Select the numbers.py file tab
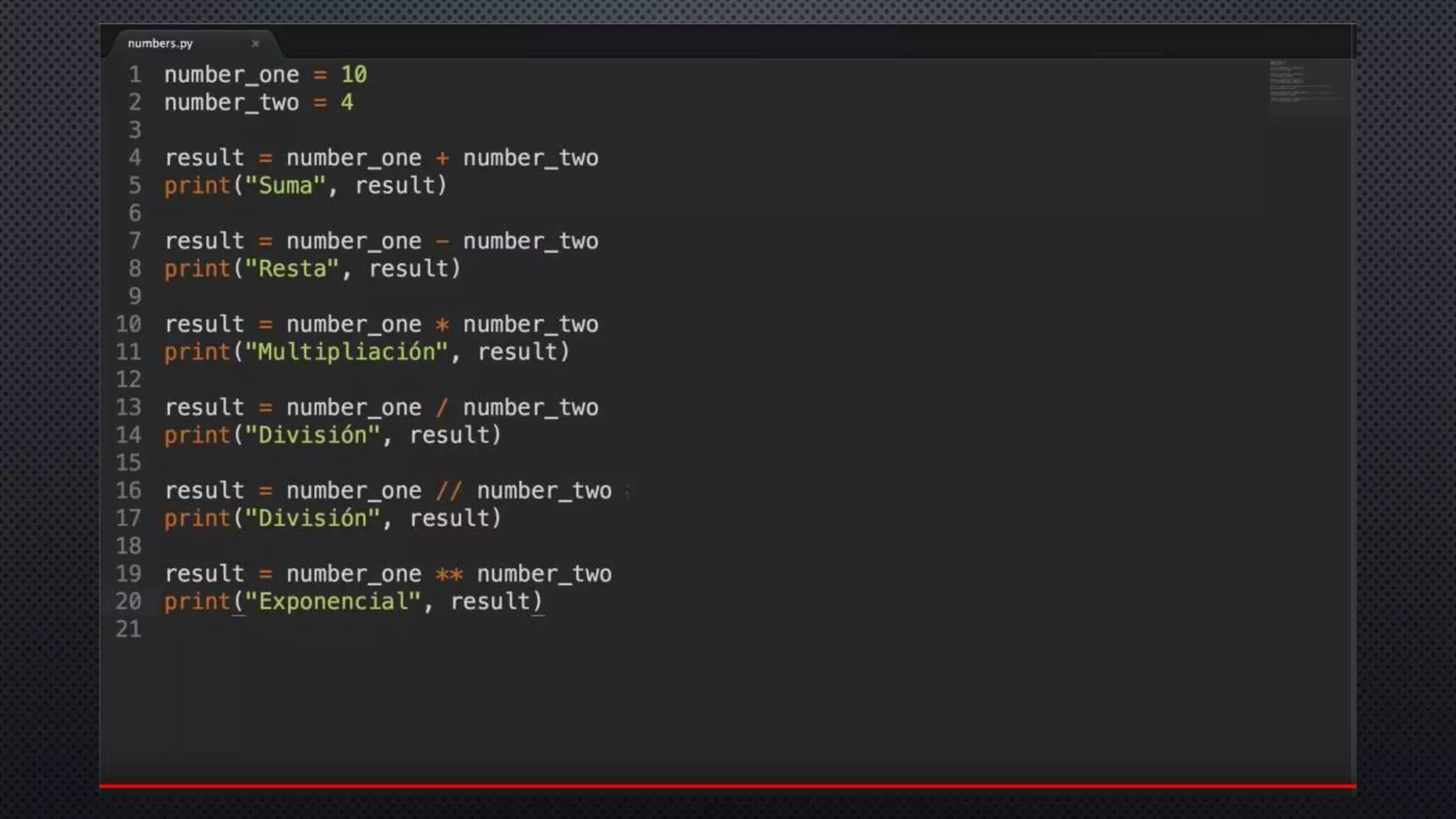Viewport: 1456px width, 819px height. pos(161,43)
